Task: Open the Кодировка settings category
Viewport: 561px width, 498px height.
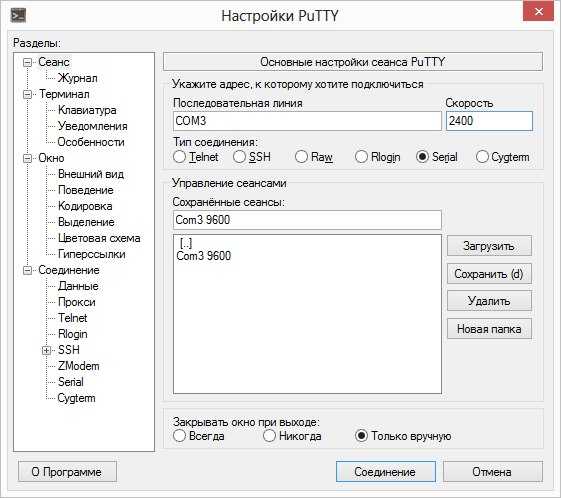Action: pos(85,206)
